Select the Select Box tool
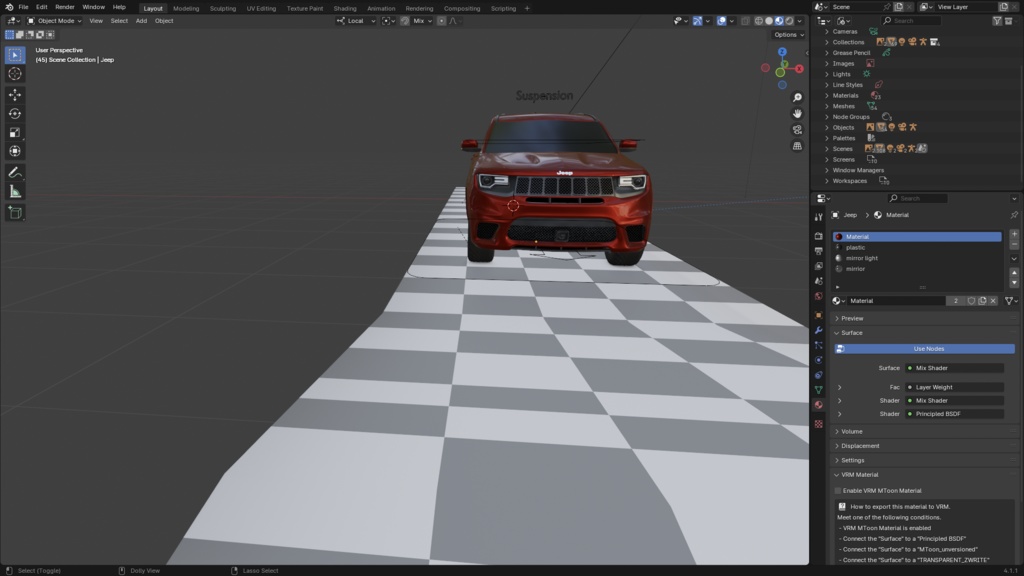The height and width of the screenshot is (576, 1024). pyautogui.click(x=15, y=56)
